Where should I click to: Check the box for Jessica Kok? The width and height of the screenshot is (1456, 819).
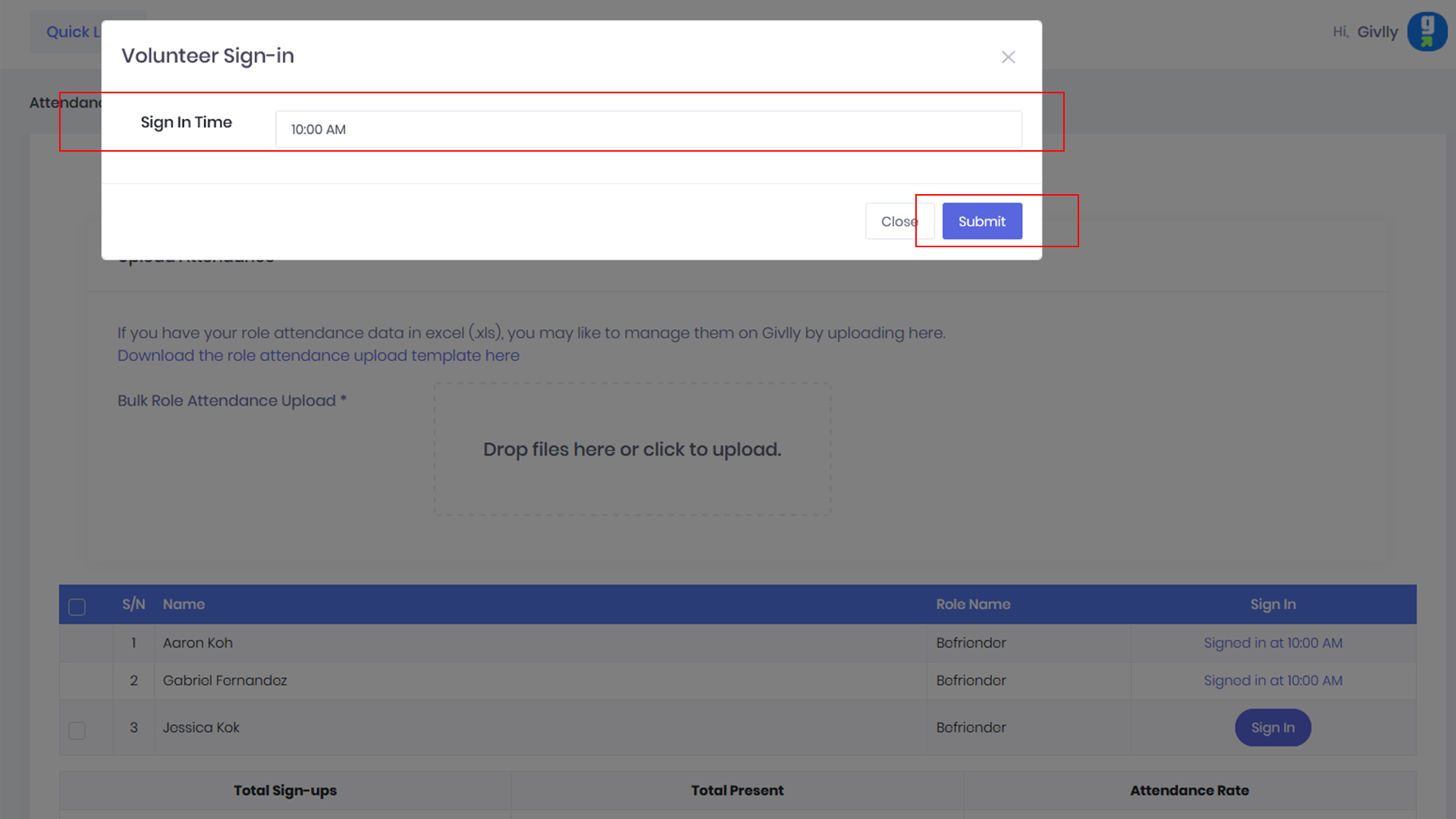[77, 730]
